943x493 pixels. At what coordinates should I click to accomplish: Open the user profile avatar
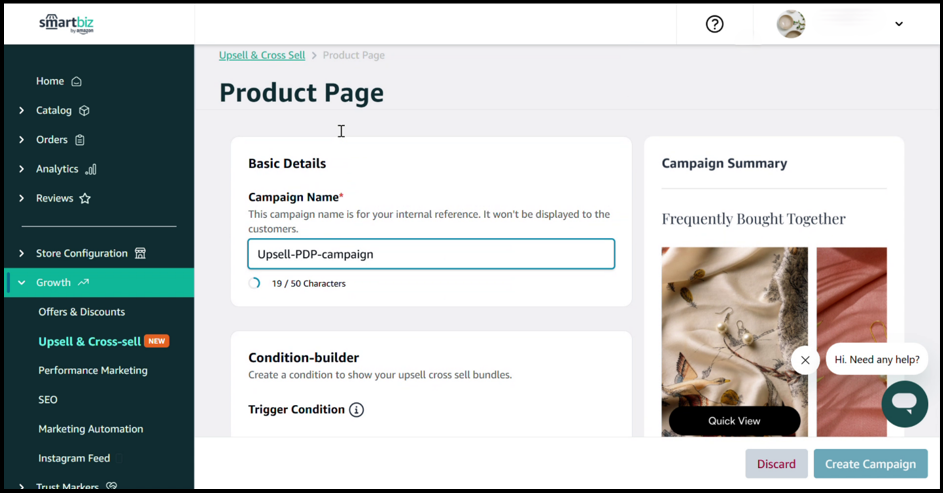click(790, 24)
